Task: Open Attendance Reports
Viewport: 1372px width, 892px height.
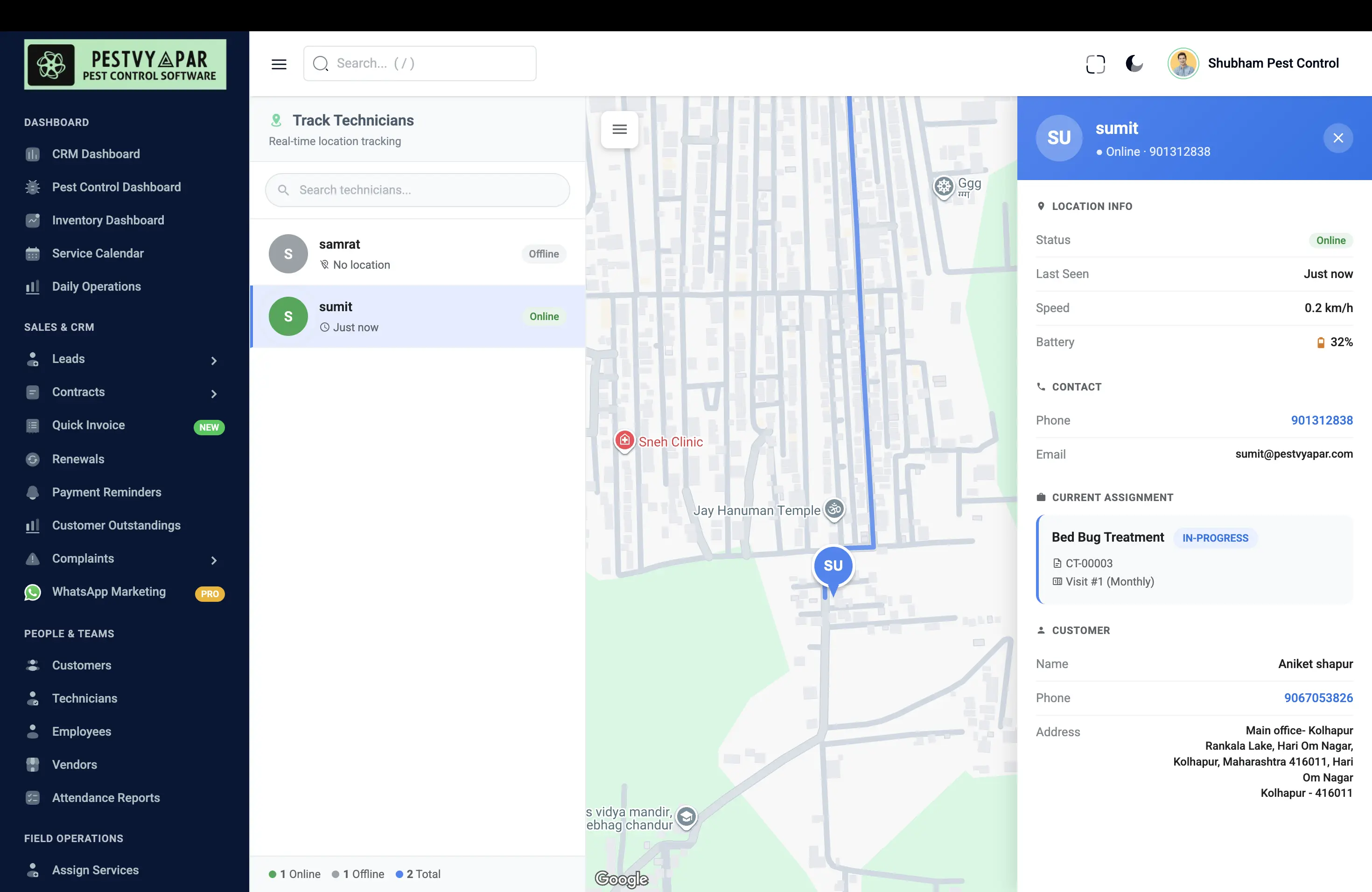Action: [x=106, y=797]
